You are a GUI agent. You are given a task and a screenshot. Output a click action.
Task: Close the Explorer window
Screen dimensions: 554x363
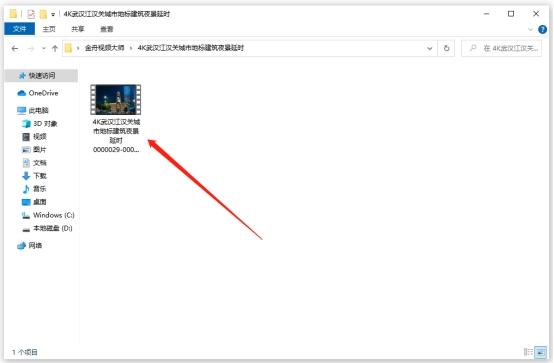536,14
